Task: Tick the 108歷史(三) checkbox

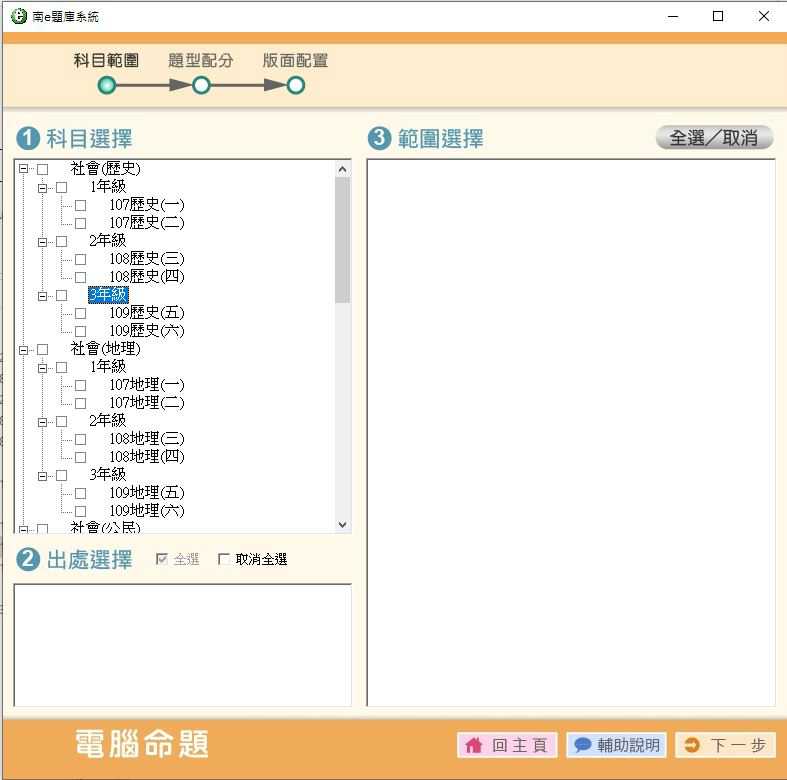Action: (80, 259)
